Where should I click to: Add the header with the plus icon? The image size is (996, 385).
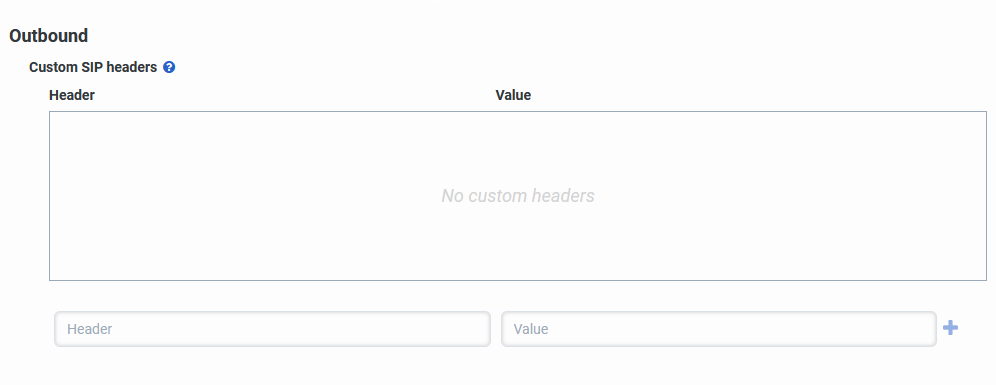click(x=950, y=328)
